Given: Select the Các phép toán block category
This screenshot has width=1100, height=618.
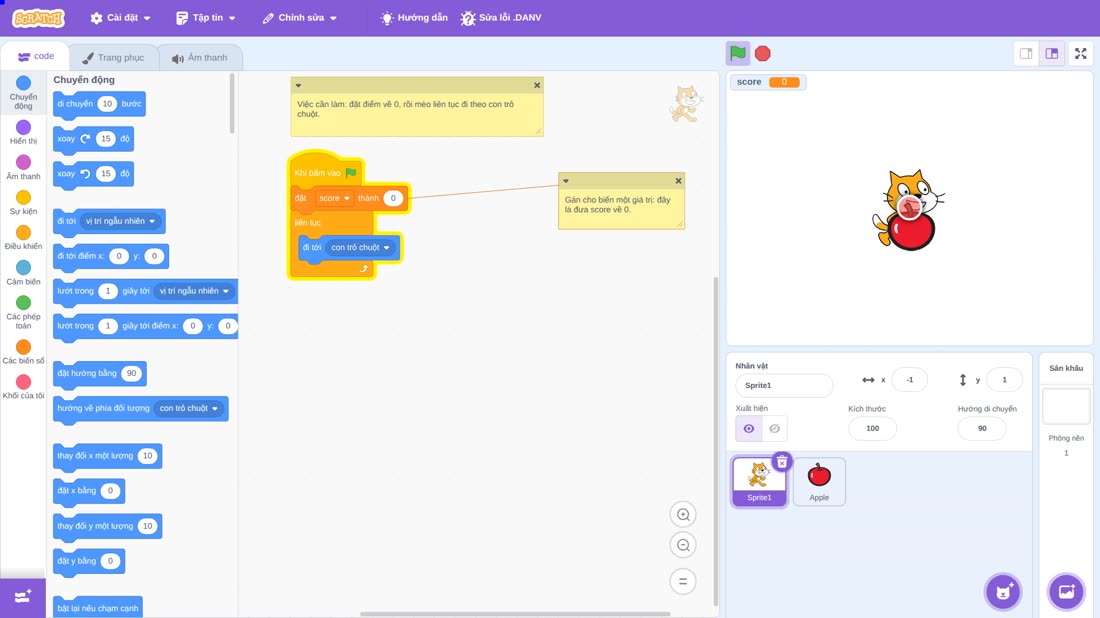Looking at the screenshot, I should [23, 312].
